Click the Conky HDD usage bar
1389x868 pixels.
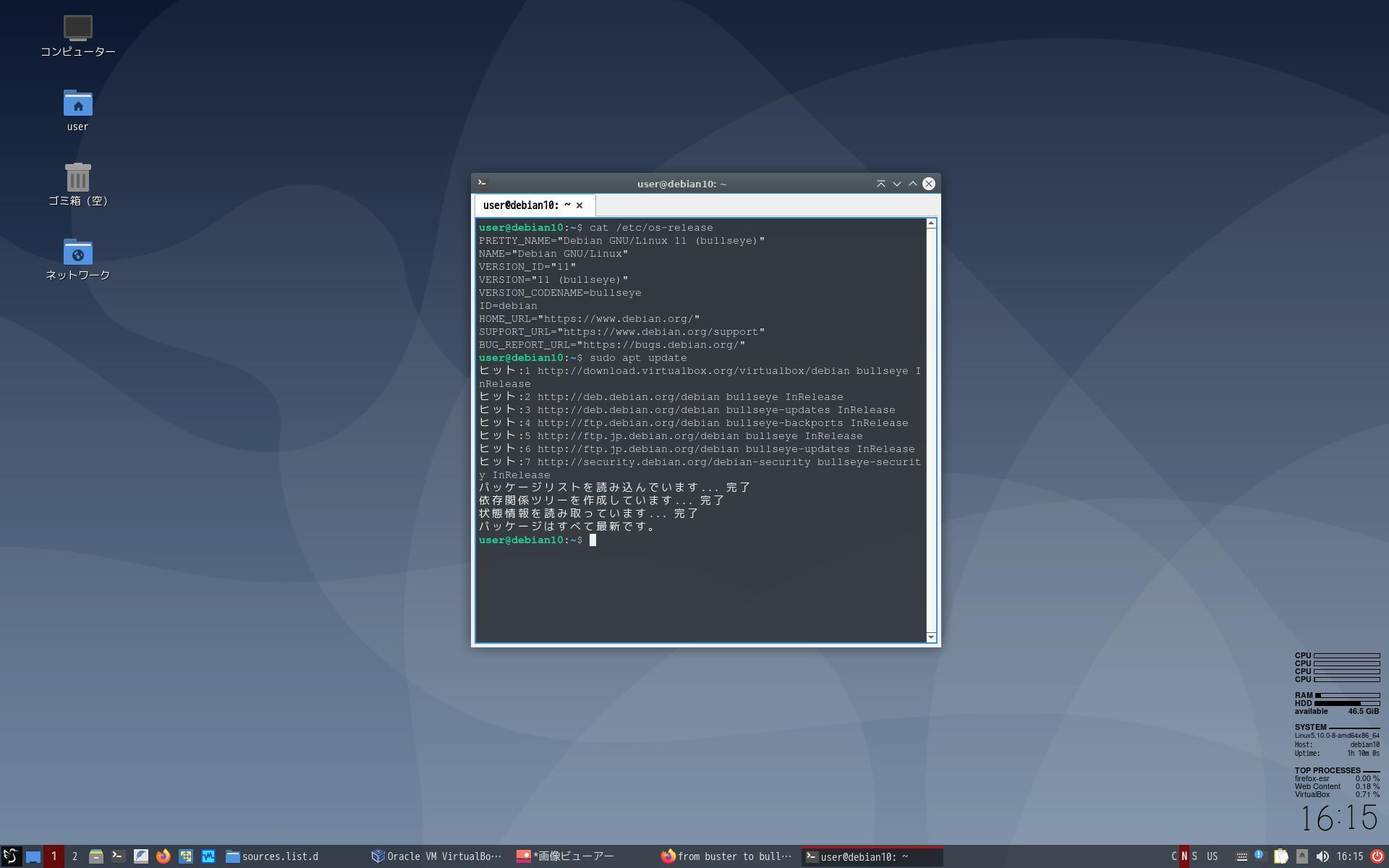coord(1347,703)
